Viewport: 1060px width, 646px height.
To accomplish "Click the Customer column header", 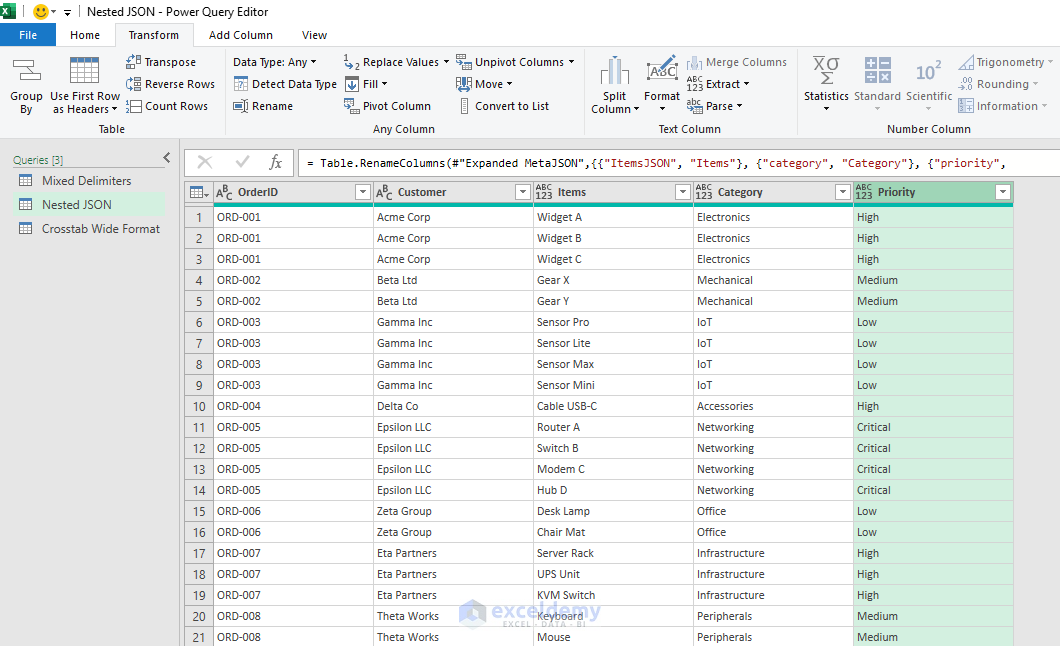I will pyautogui.click(x=422, y=193).
